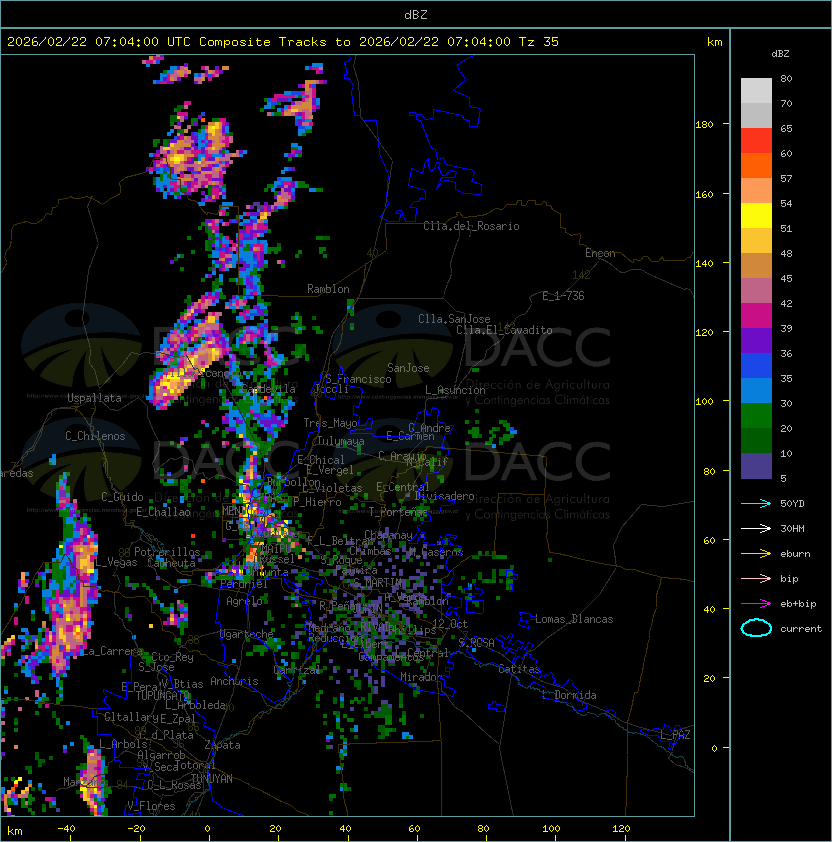Click the 'C_Chilenos' map label
Screen dimensions: 832x842
[95, 436]
